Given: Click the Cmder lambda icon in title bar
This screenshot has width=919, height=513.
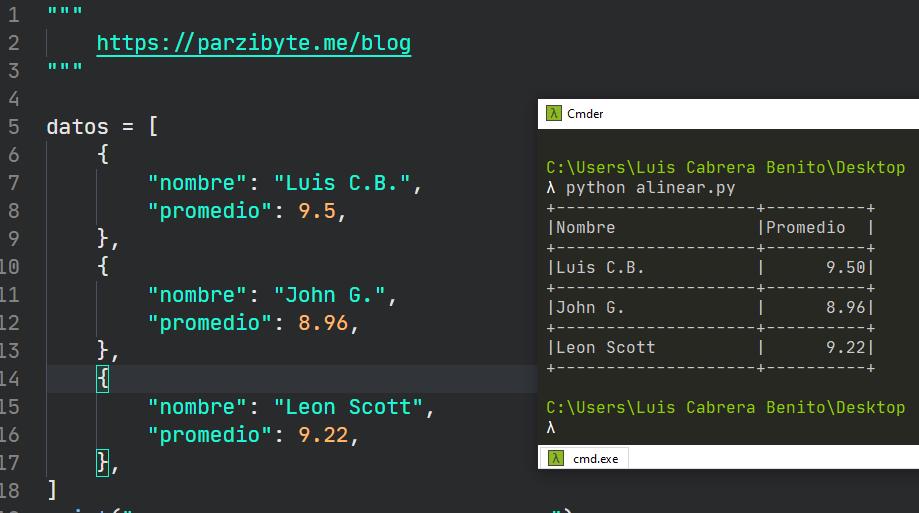Looking at the screenshot, I should pyautogui.click(x=553, y=114).
